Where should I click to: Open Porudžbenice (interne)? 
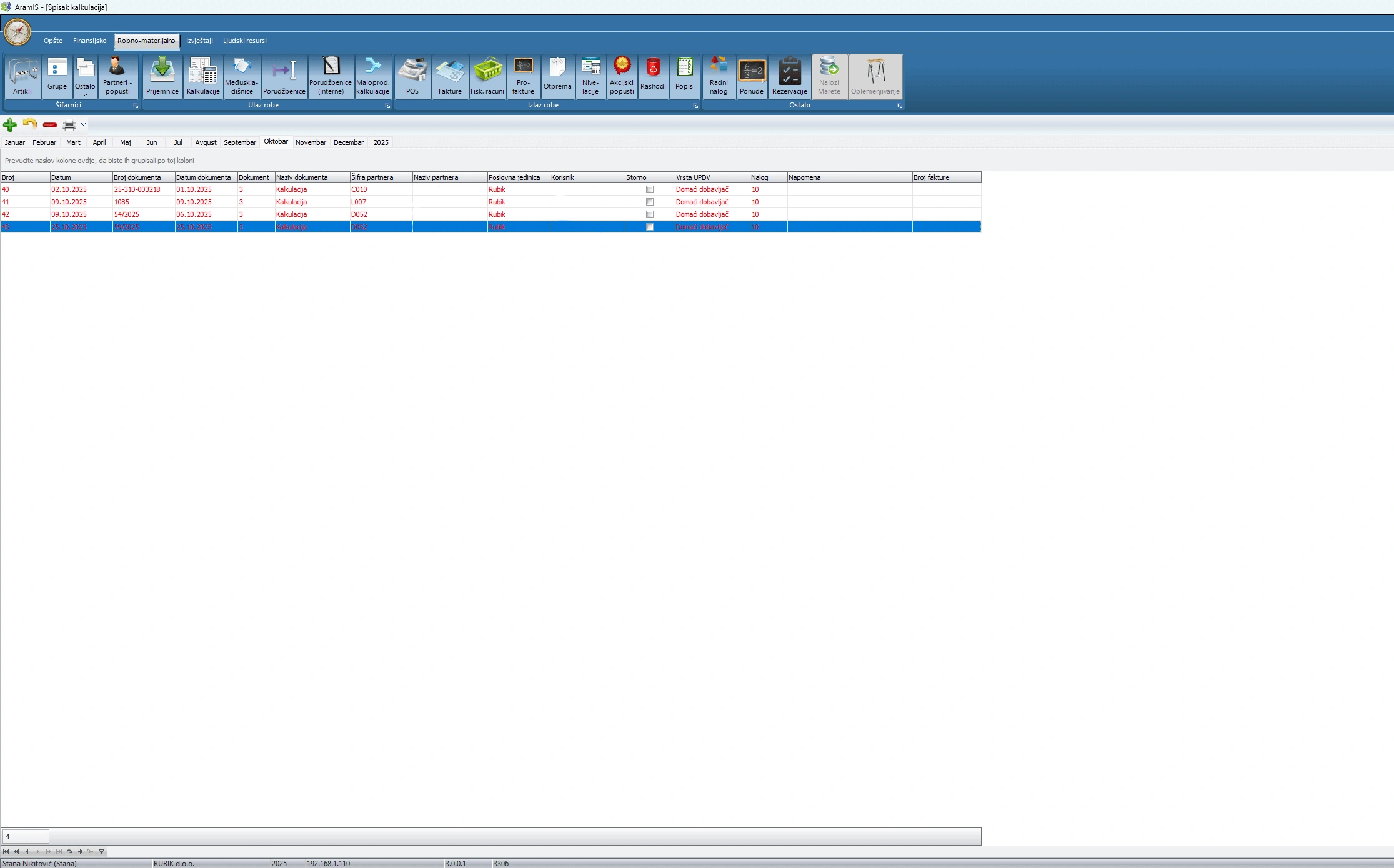(x=331, y=76)
